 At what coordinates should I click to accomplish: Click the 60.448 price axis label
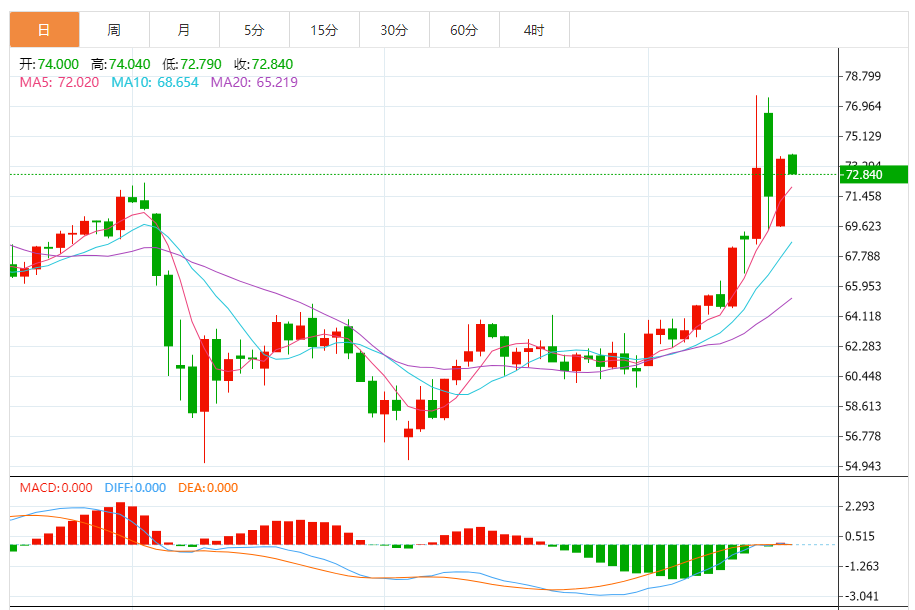pos(863,377)
